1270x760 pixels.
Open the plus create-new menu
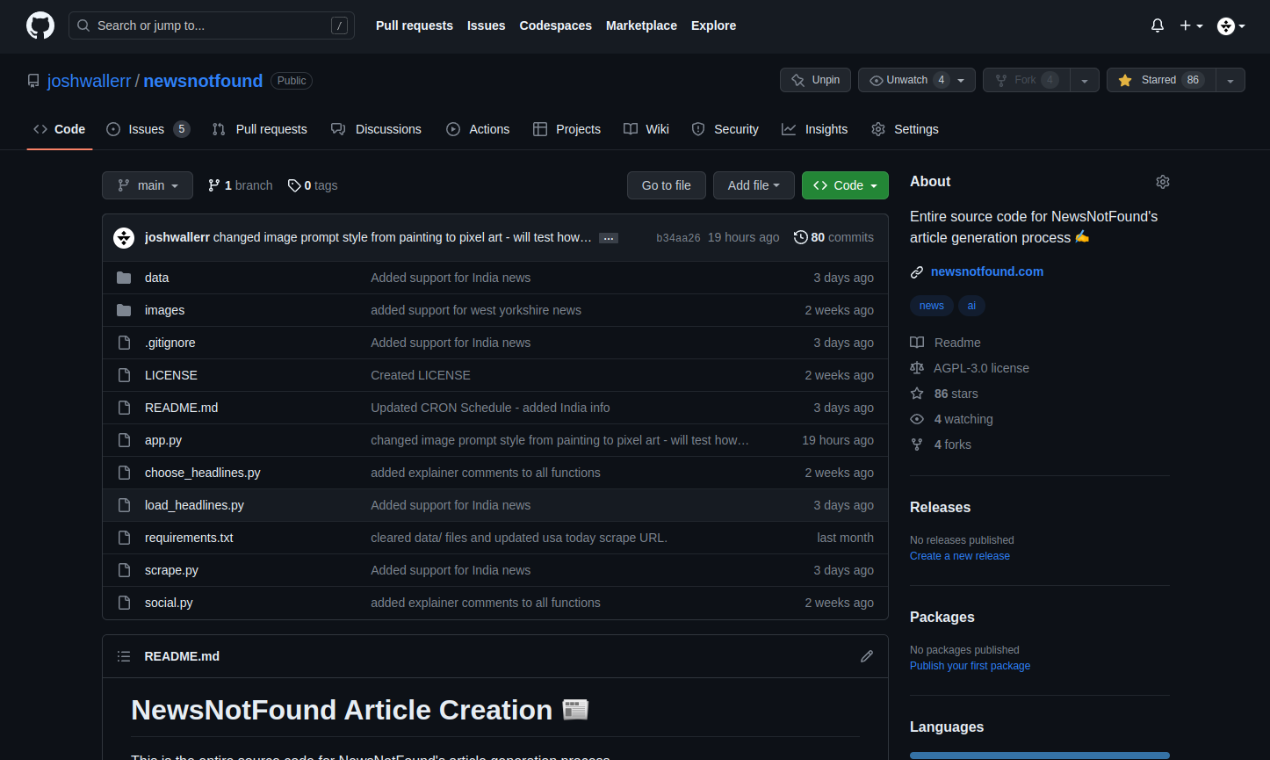[1191, 26]
